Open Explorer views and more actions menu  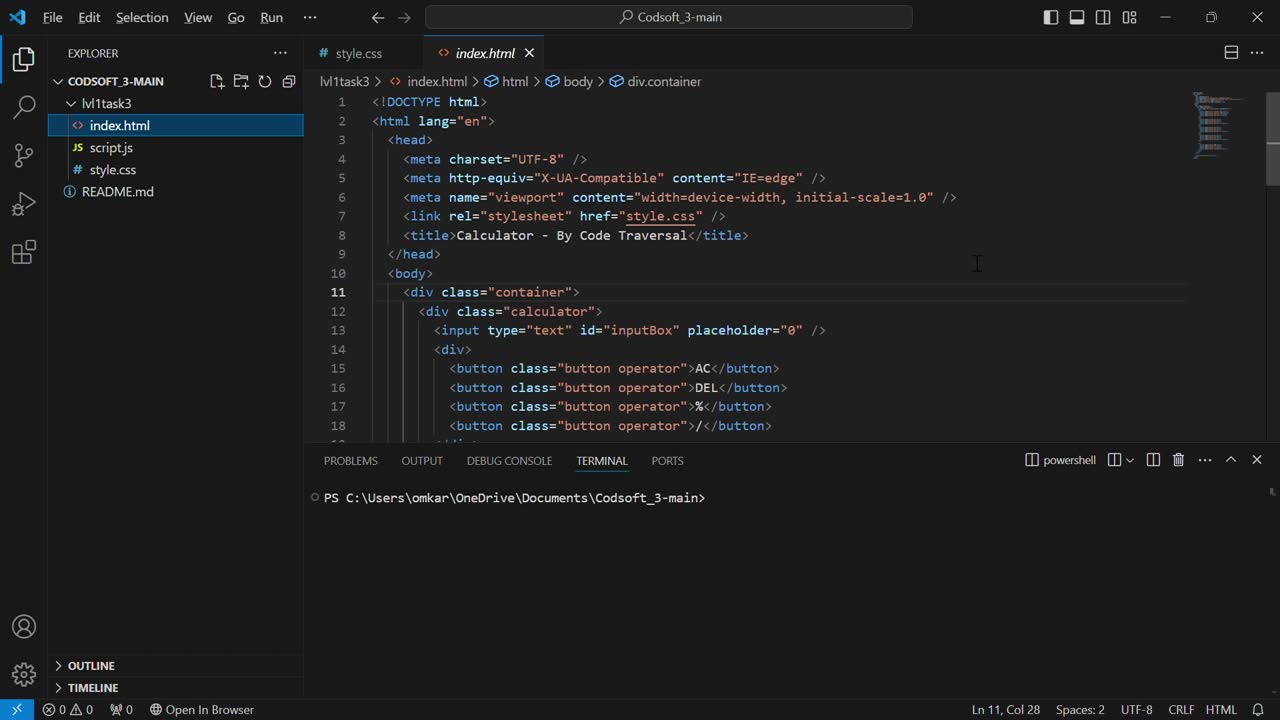point(280,53)
